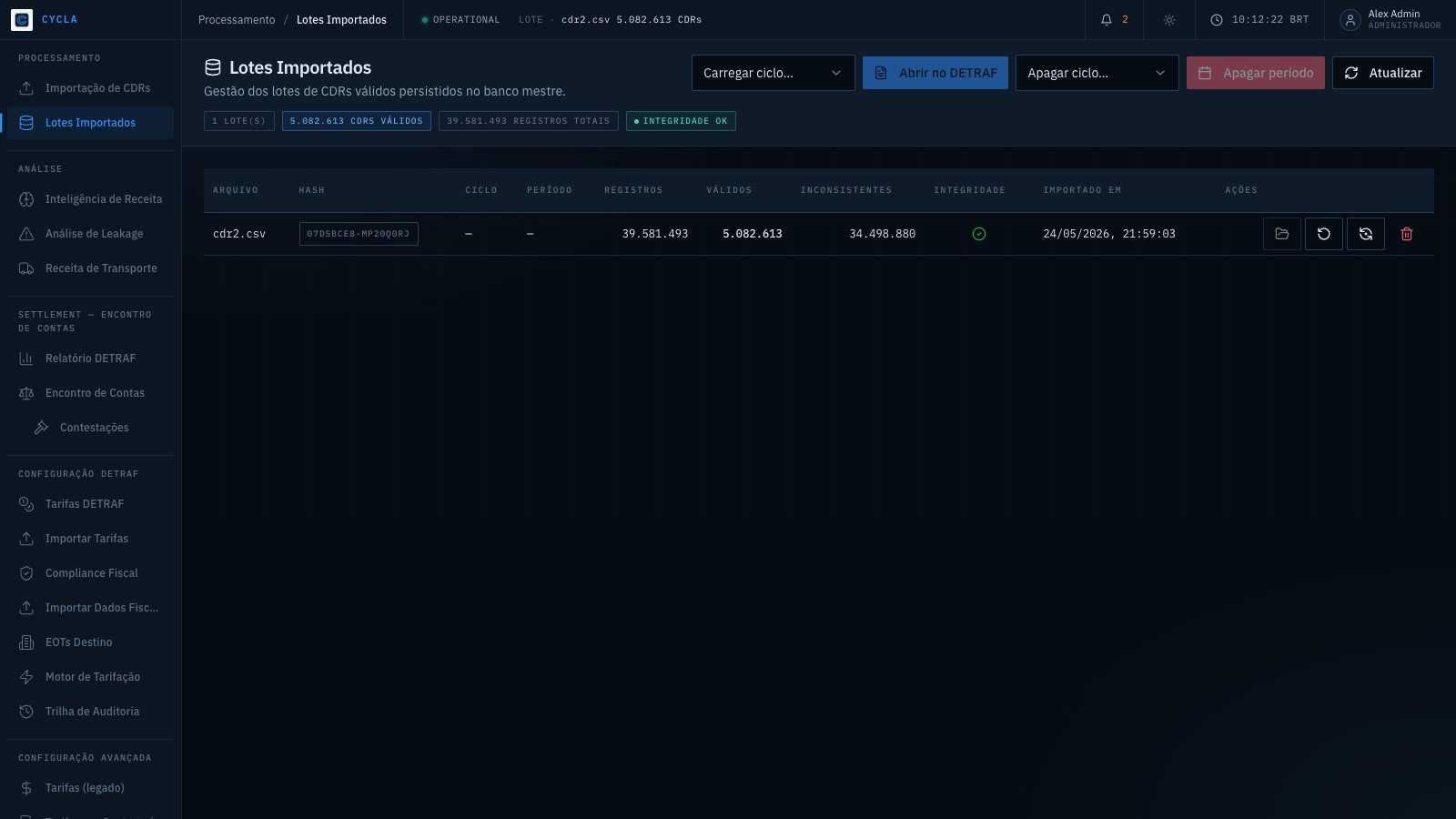The image size is (1456, 819).
Task: Open Compliance Fiscal
Action: [90, 573]
